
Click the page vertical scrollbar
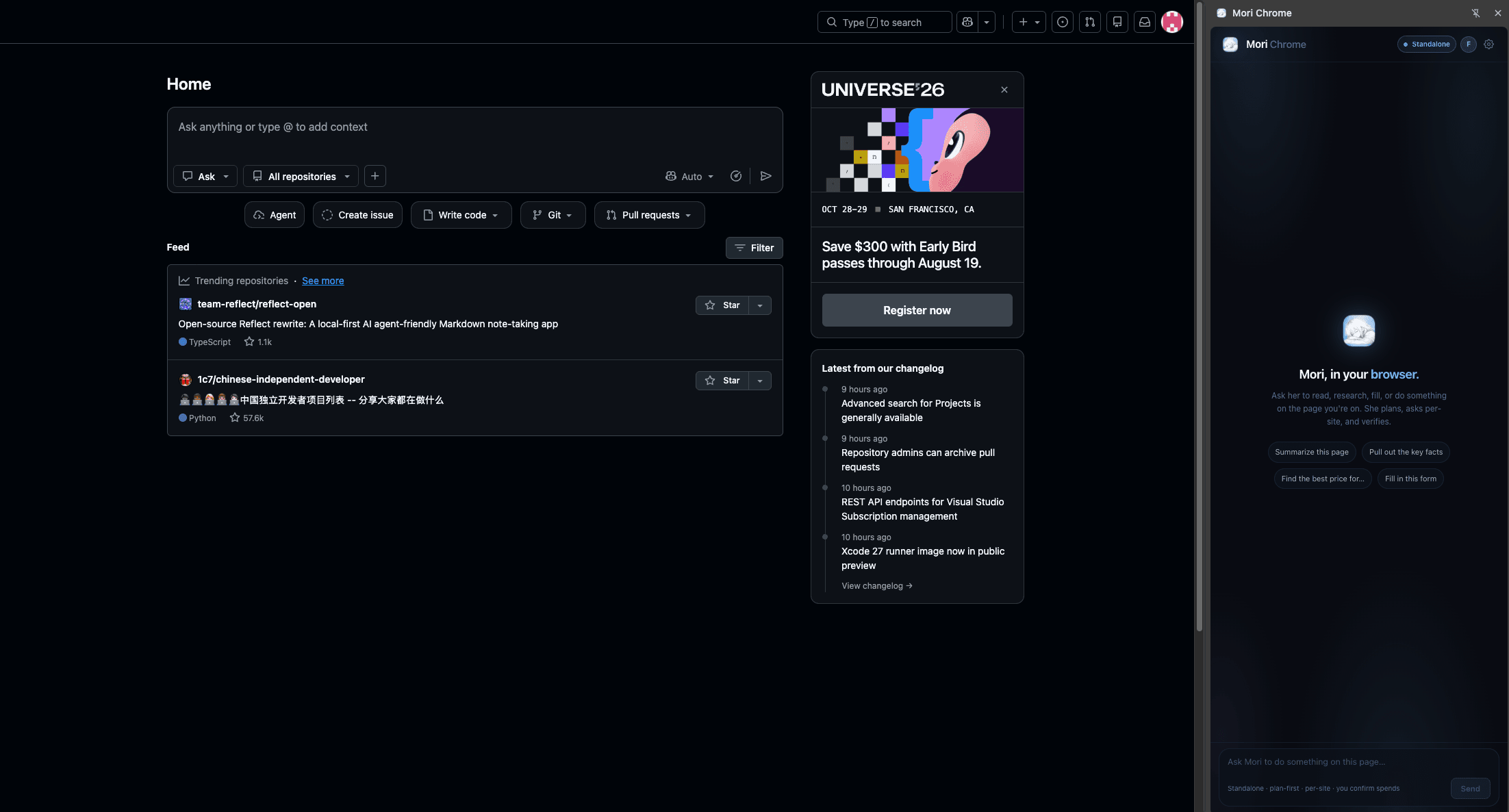(1200, 315)
